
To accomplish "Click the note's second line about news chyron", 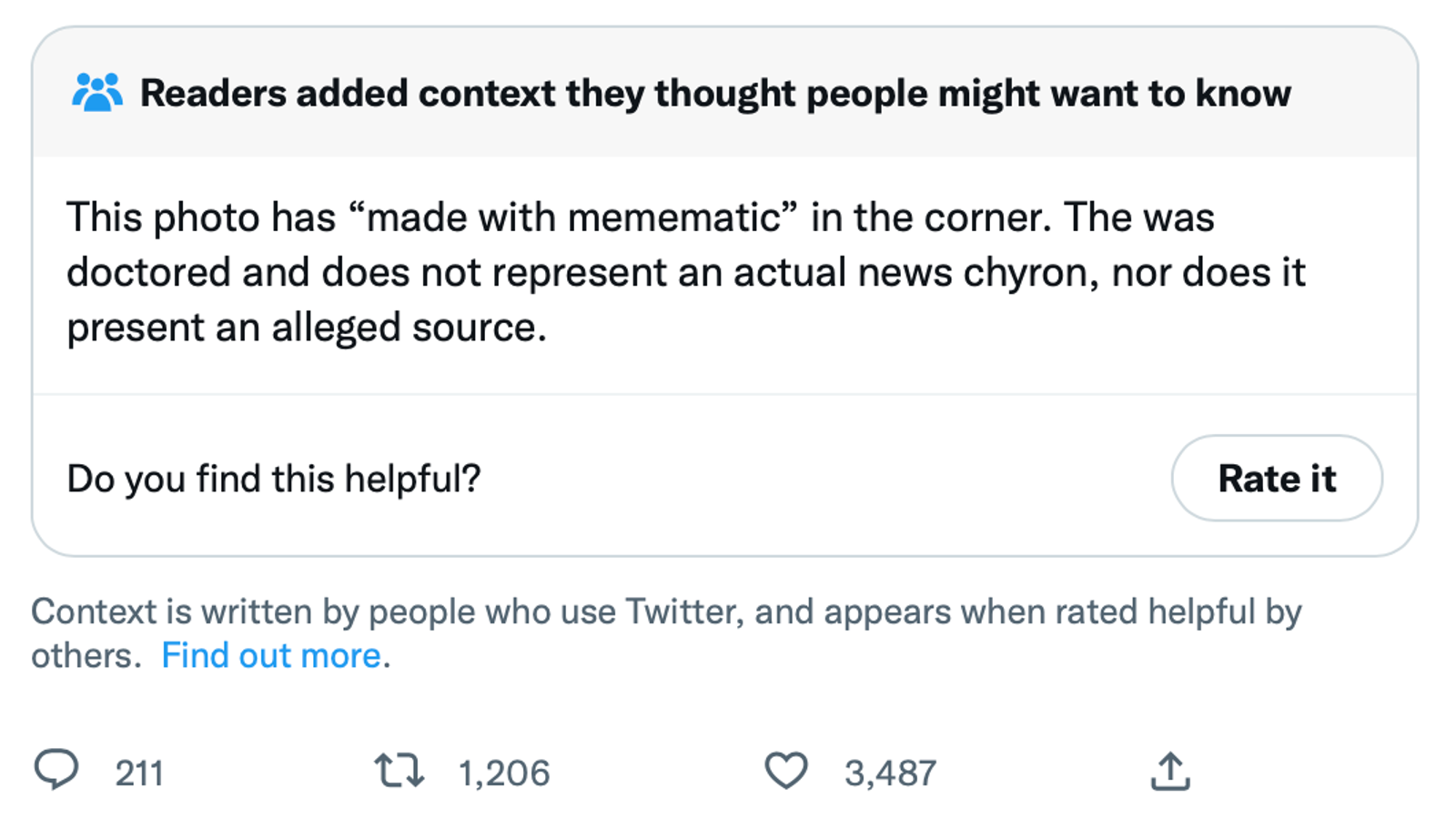I will click(x=685, y=272).
